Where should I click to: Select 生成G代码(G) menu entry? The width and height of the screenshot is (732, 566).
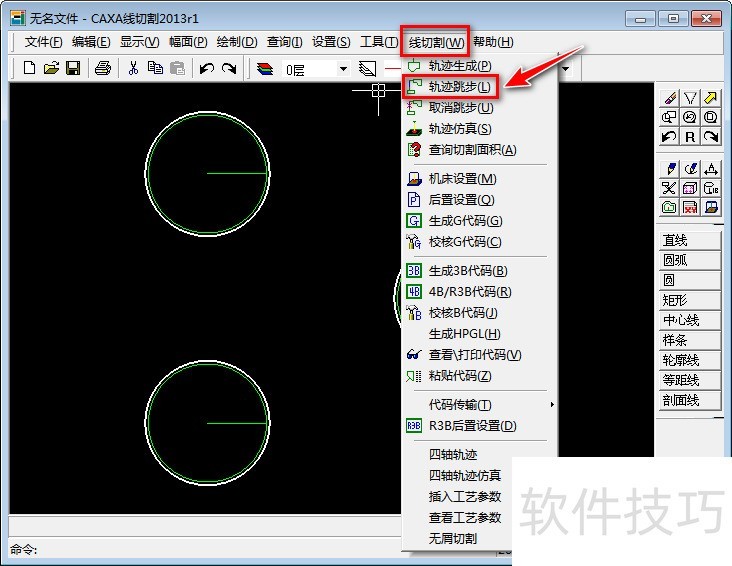[x=480, y=221]
